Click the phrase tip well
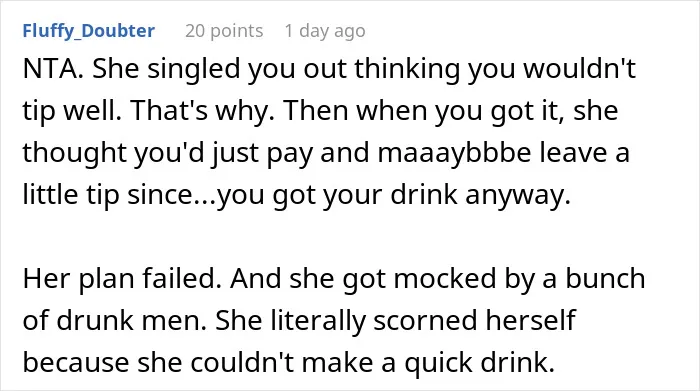 point(72,111)
